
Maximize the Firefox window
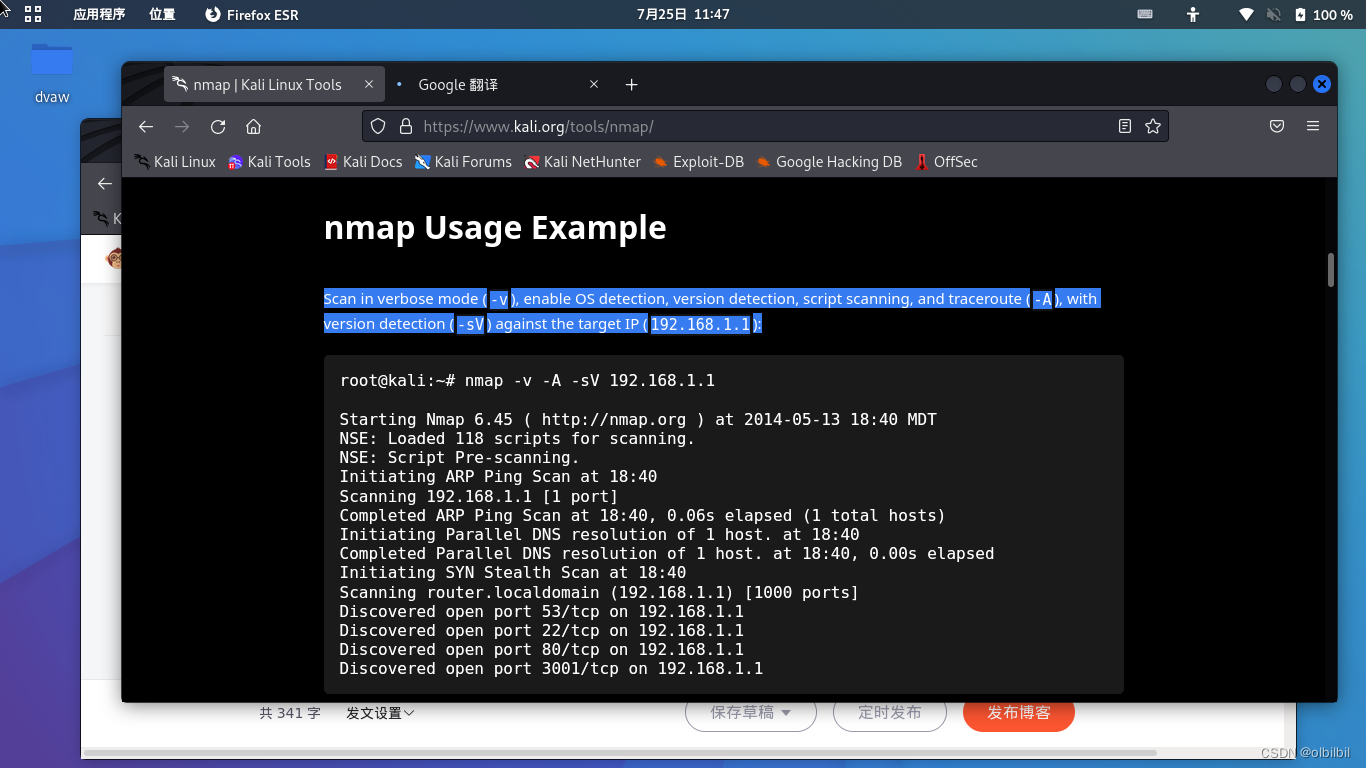tap(1298, 85)
